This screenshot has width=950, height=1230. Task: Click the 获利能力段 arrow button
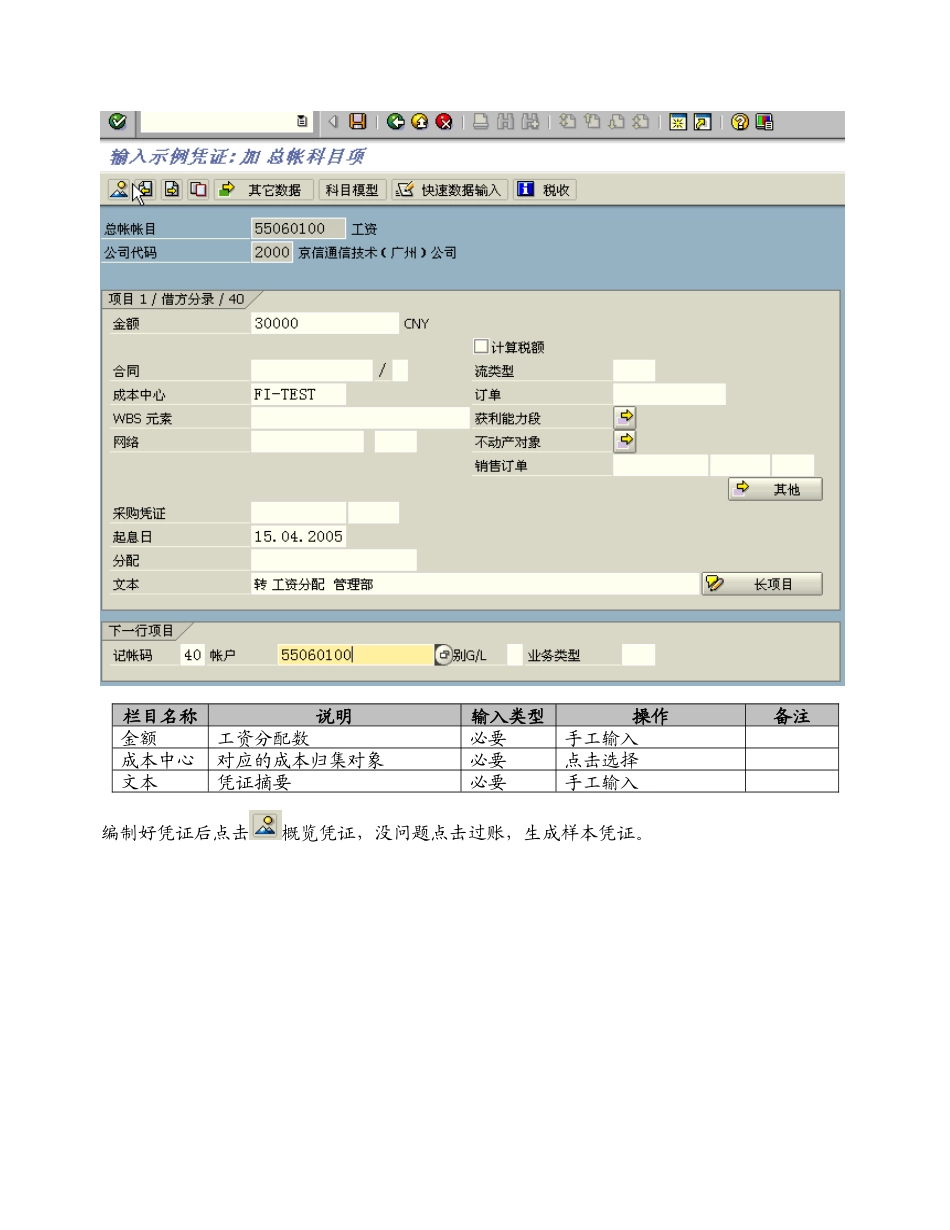point(625,418)
